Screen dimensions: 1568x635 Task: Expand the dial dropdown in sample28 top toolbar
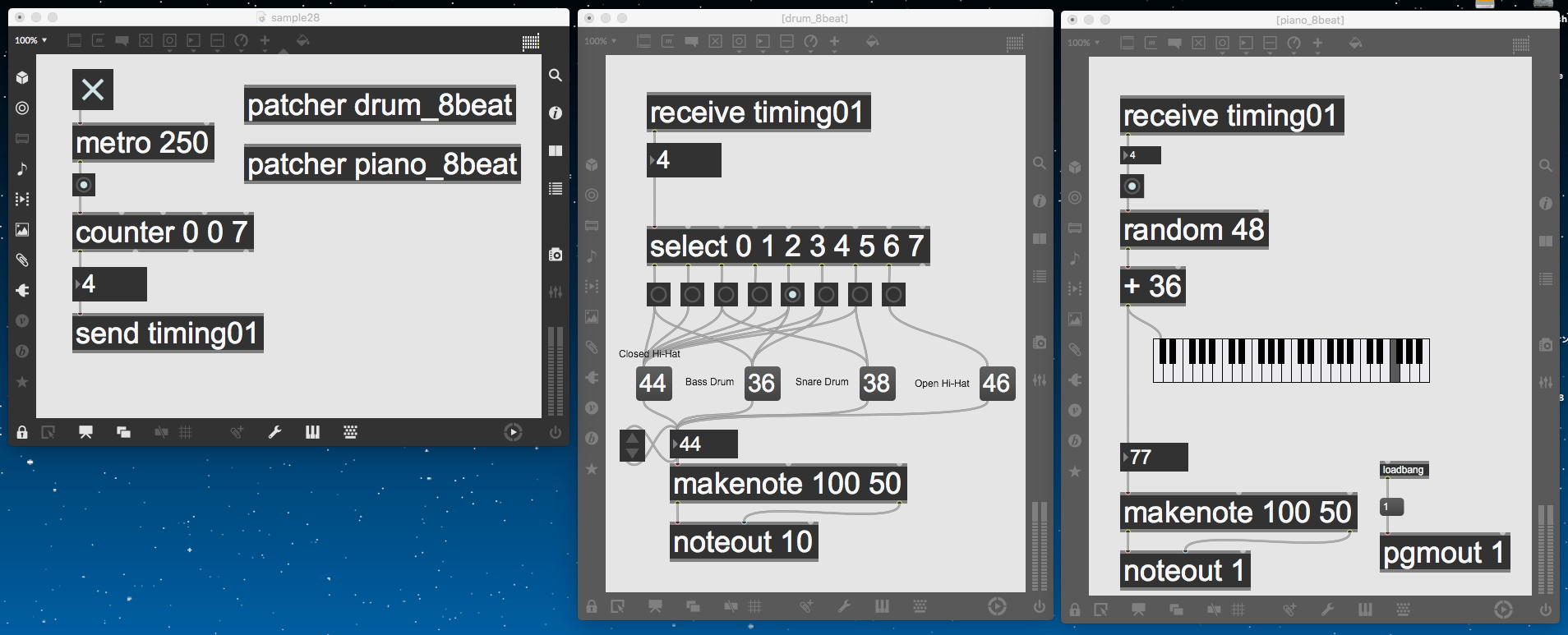click(x=241, y=41)
